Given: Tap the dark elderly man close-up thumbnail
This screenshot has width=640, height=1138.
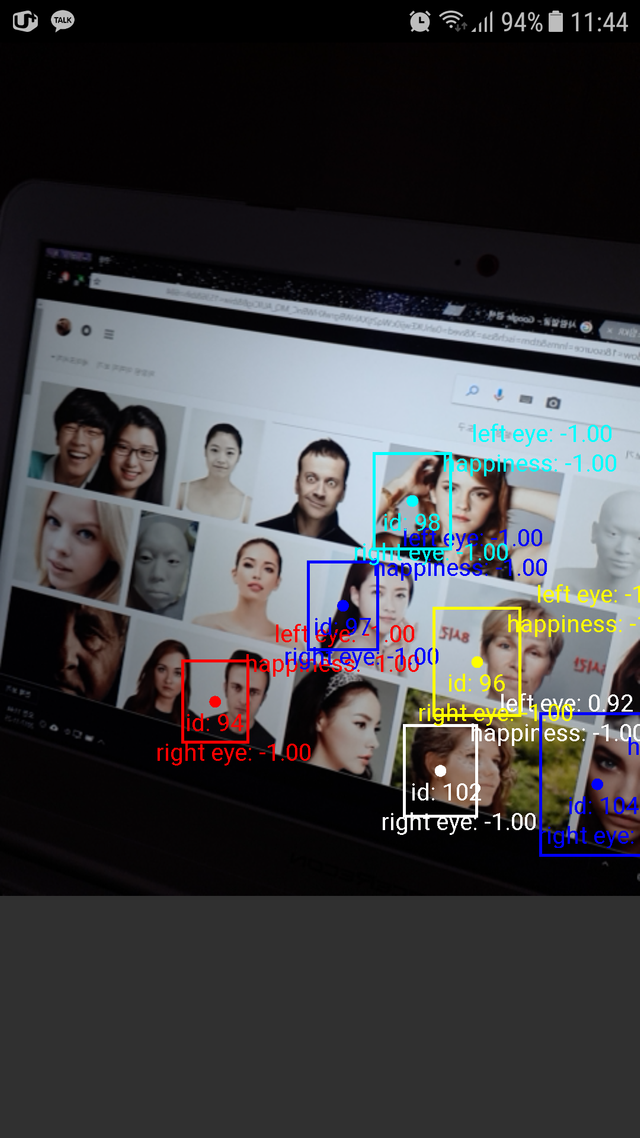Looking at the screenshot, I should pyautogui.click(x=67, y=644).
